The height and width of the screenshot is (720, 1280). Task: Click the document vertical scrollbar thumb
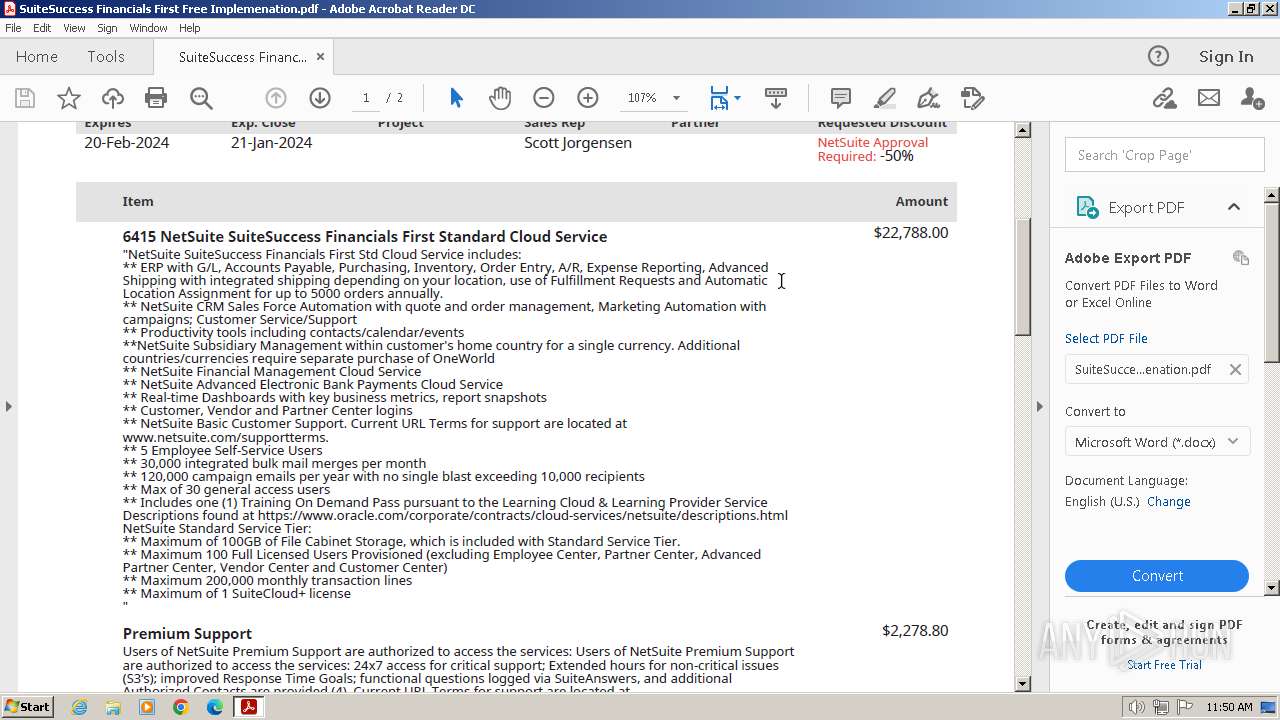[1023, 276]
